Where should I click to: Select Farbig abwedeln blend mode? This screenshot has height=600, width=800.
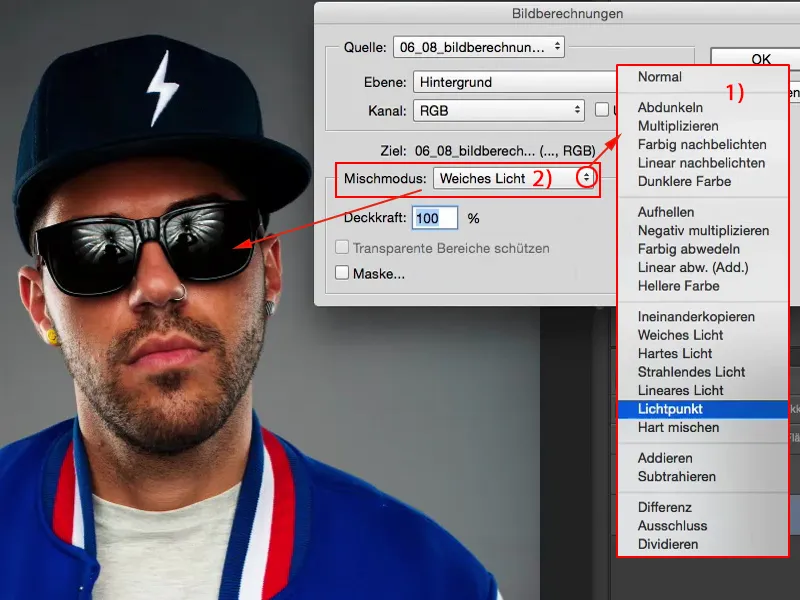688,249
